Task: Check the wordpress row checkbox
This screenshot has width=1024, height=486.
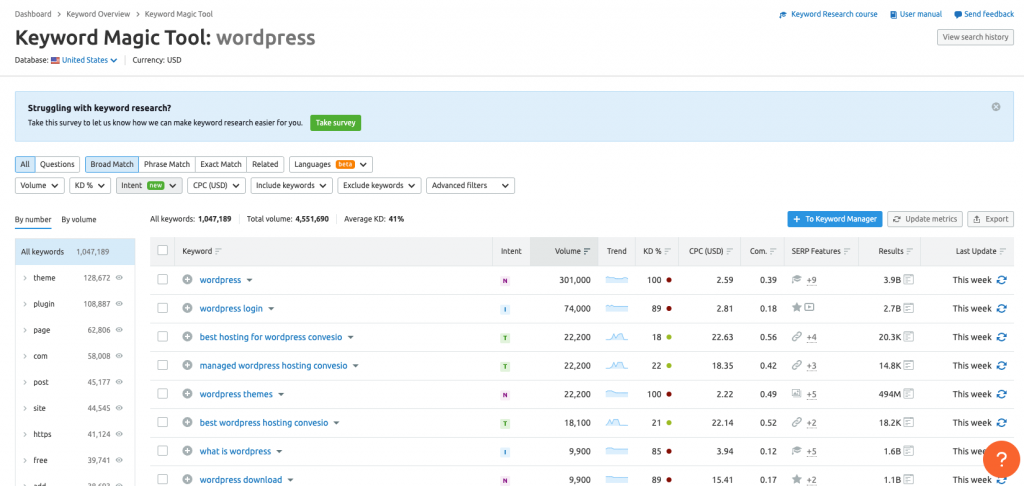Action: pos(163,280)
